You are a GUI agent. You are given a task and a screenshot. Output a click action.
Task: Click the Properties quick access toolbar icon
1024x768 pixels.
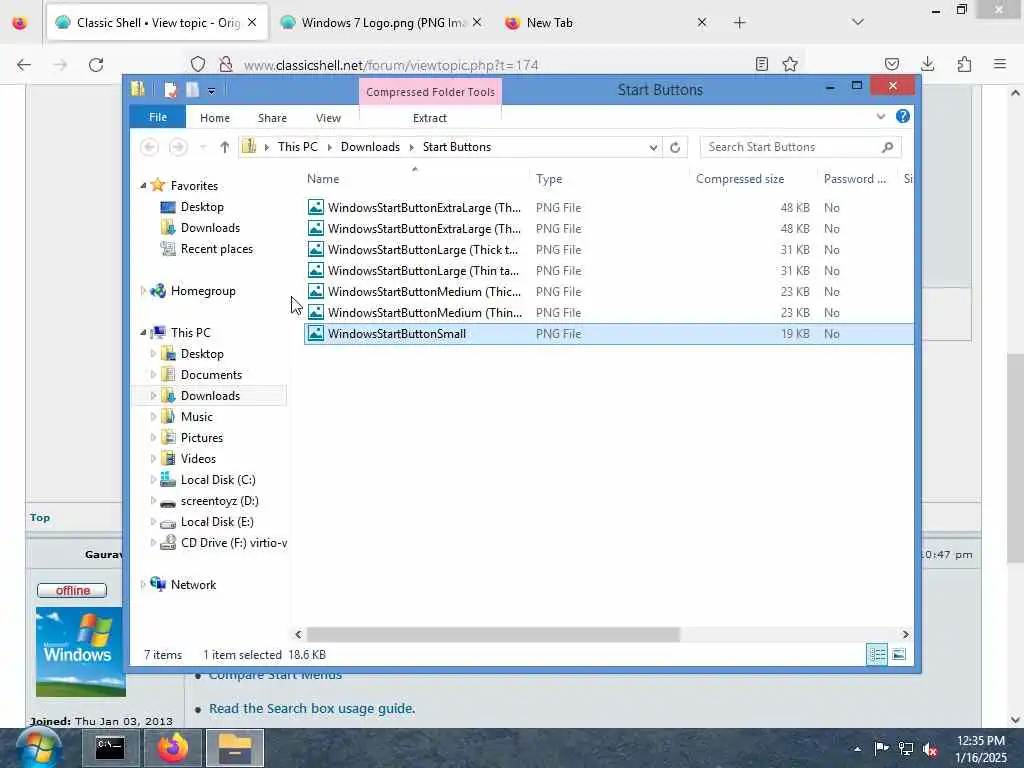(170, 89)
